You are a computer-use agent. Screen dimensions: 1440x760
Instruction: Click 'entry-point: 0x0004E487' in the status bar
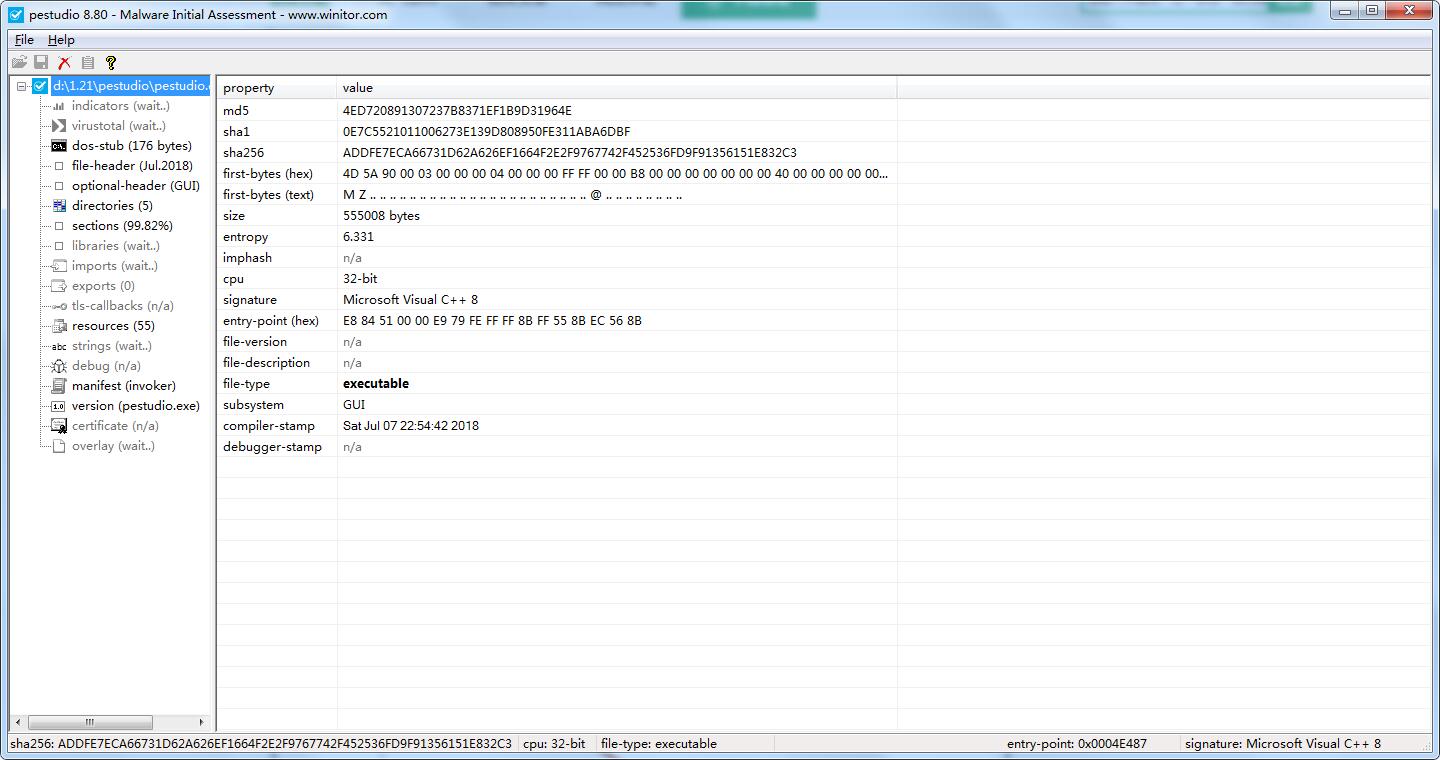tap(1077, 744)
